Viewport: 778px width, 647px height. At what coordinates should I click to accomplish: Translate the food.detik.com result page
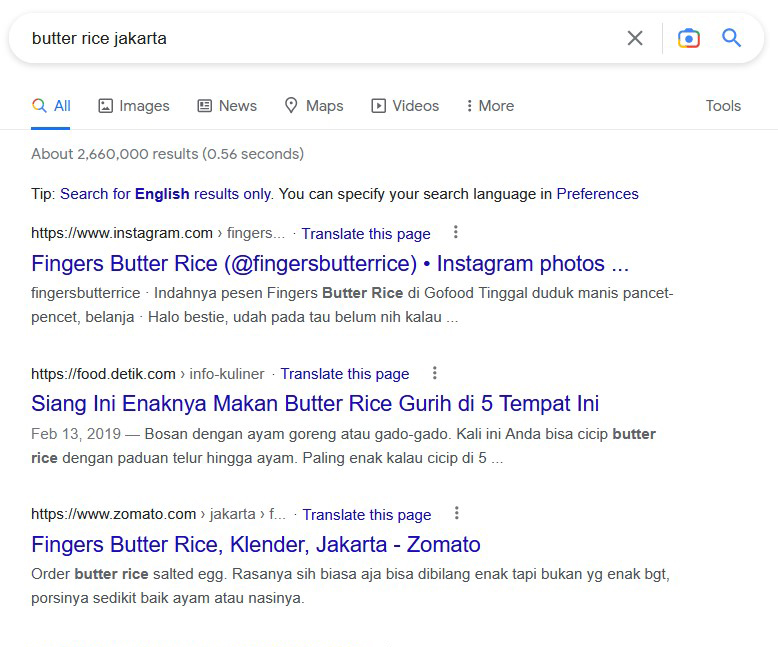click(345, 374)
